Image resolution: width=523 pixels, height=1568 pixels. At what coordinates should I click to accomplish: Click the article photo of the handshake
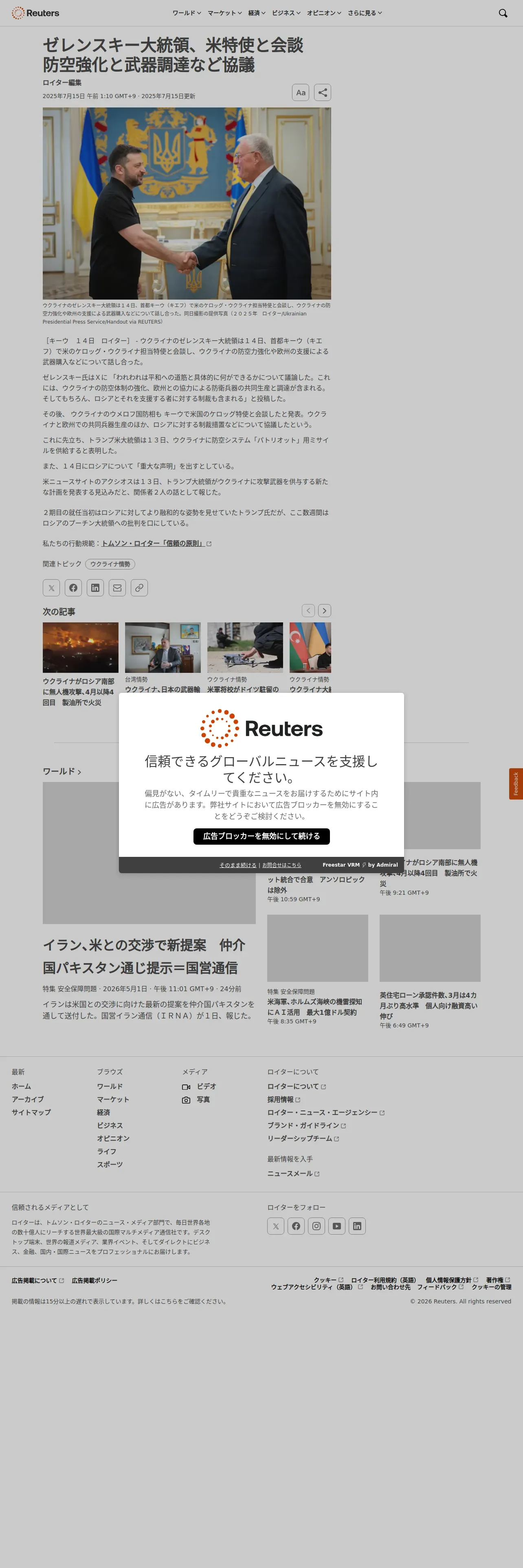[x=187, y=203]
